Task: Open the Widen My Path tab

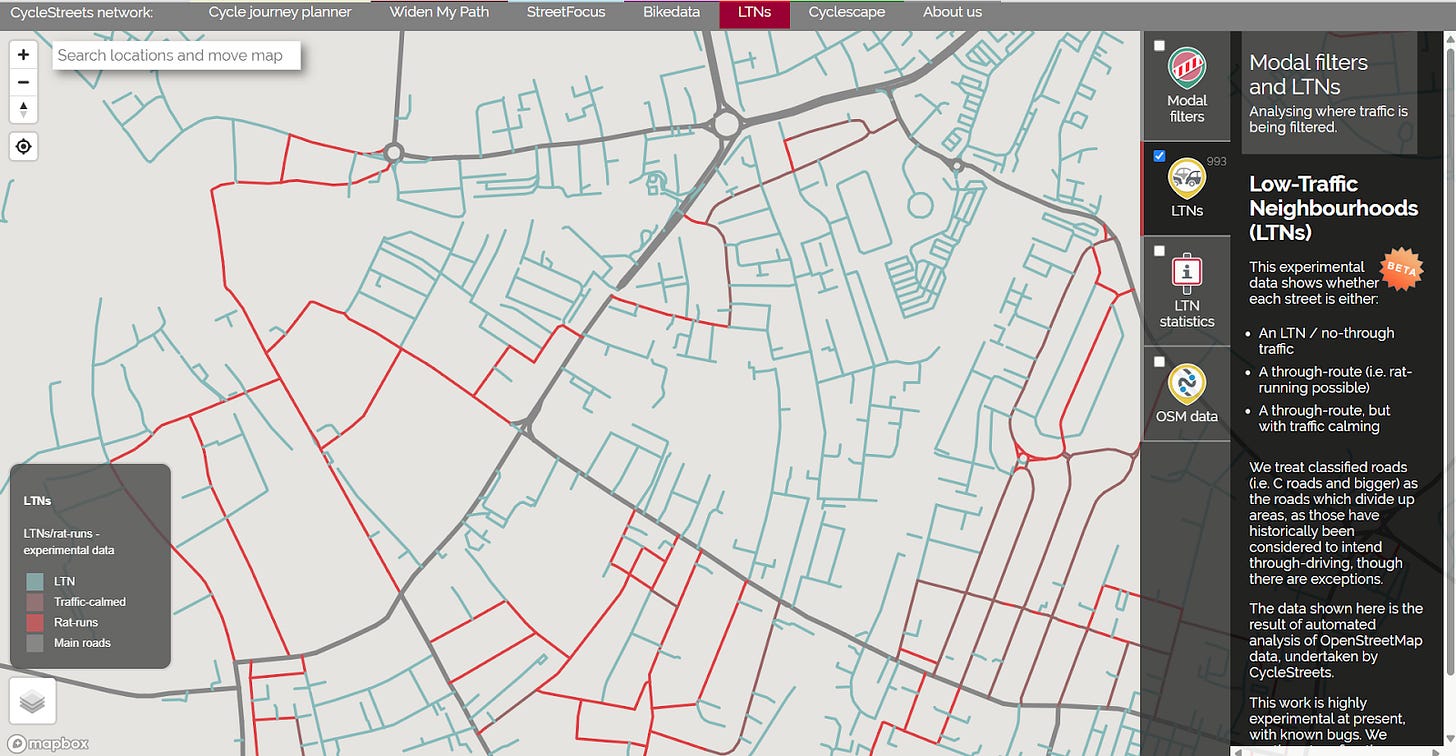Action: tap(439, 13)
